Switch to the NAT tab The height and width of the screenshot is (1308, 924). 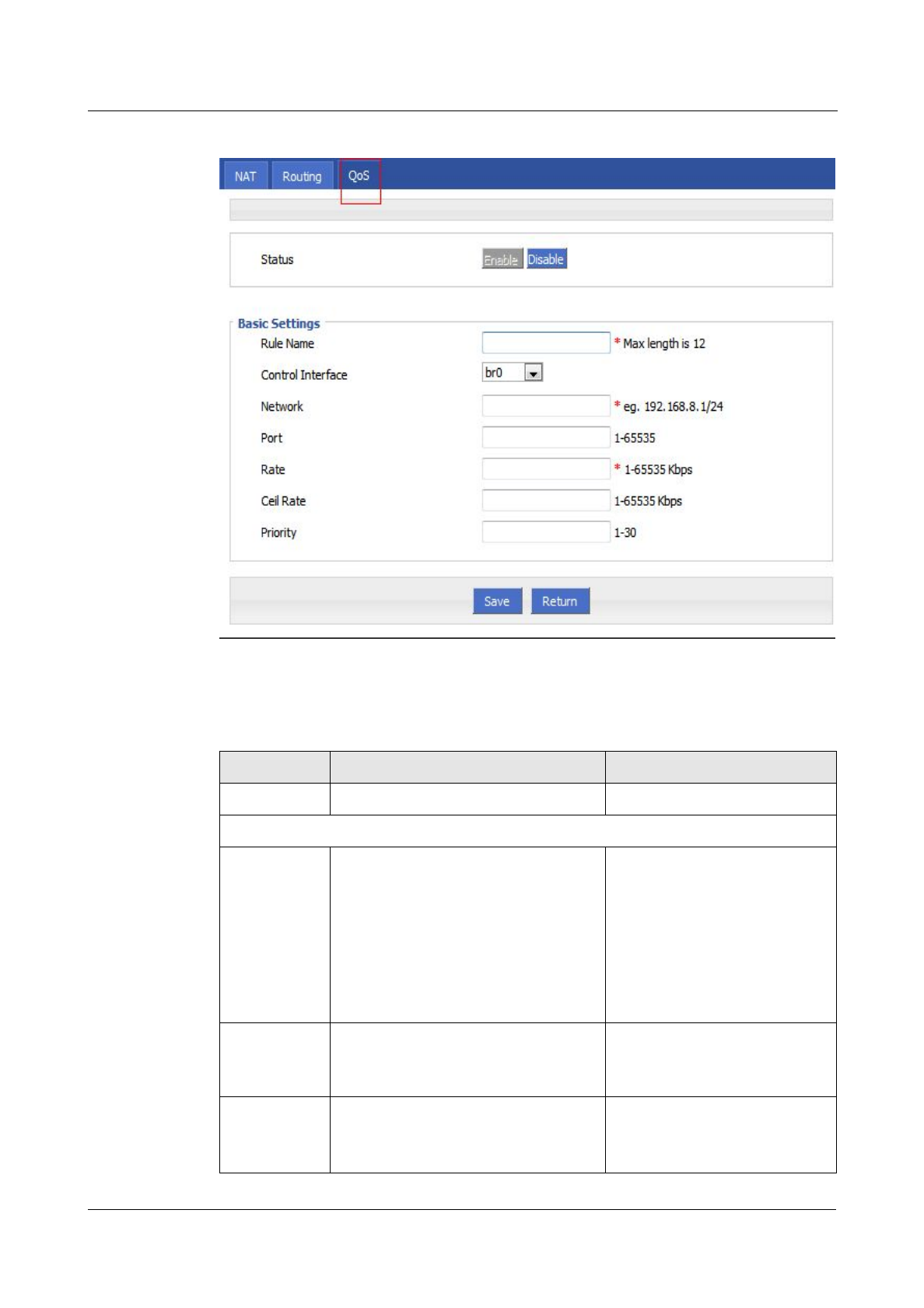point(246,176)
